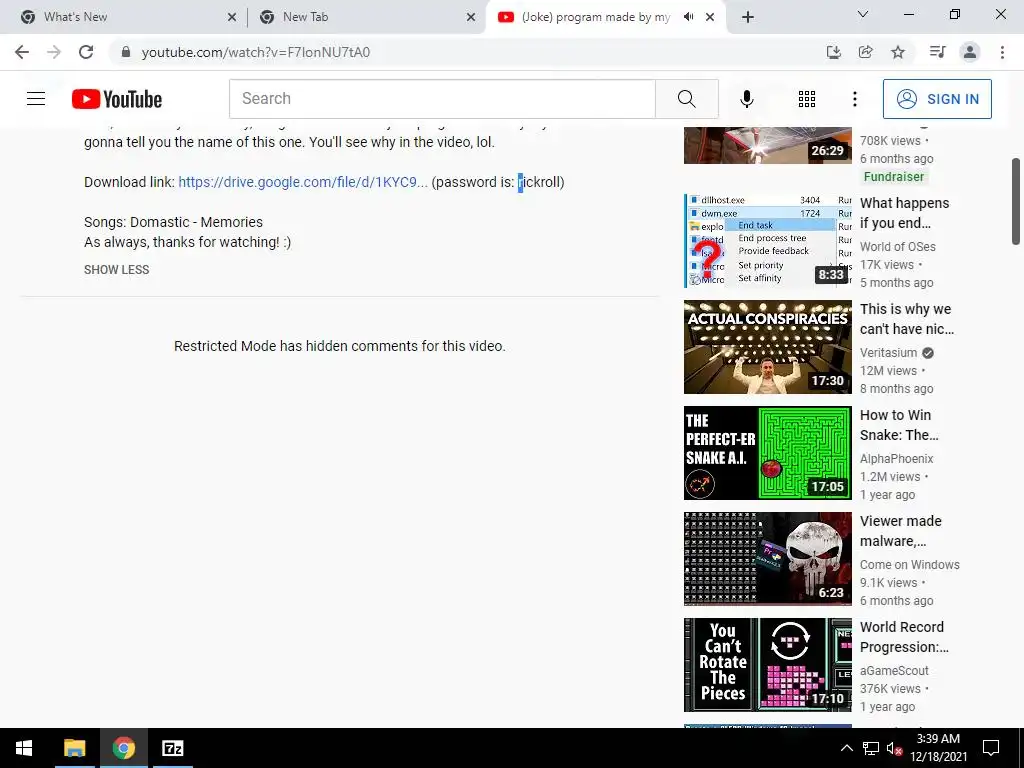The height and width of the screenshot is (768, 1024).
Task: Show hidden tray icons chevron
Action: click(x=846, y=748)
